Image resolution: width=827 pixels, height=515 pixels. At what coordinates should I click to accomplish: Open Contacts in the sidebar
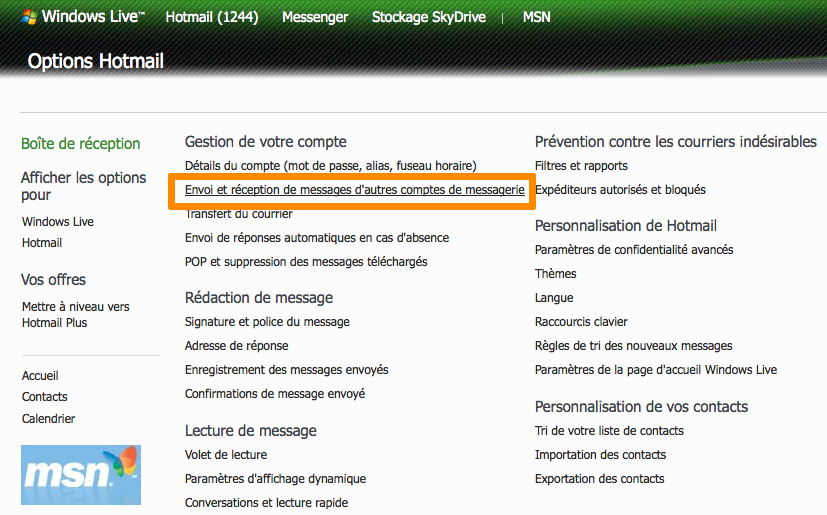pos(45,397)
